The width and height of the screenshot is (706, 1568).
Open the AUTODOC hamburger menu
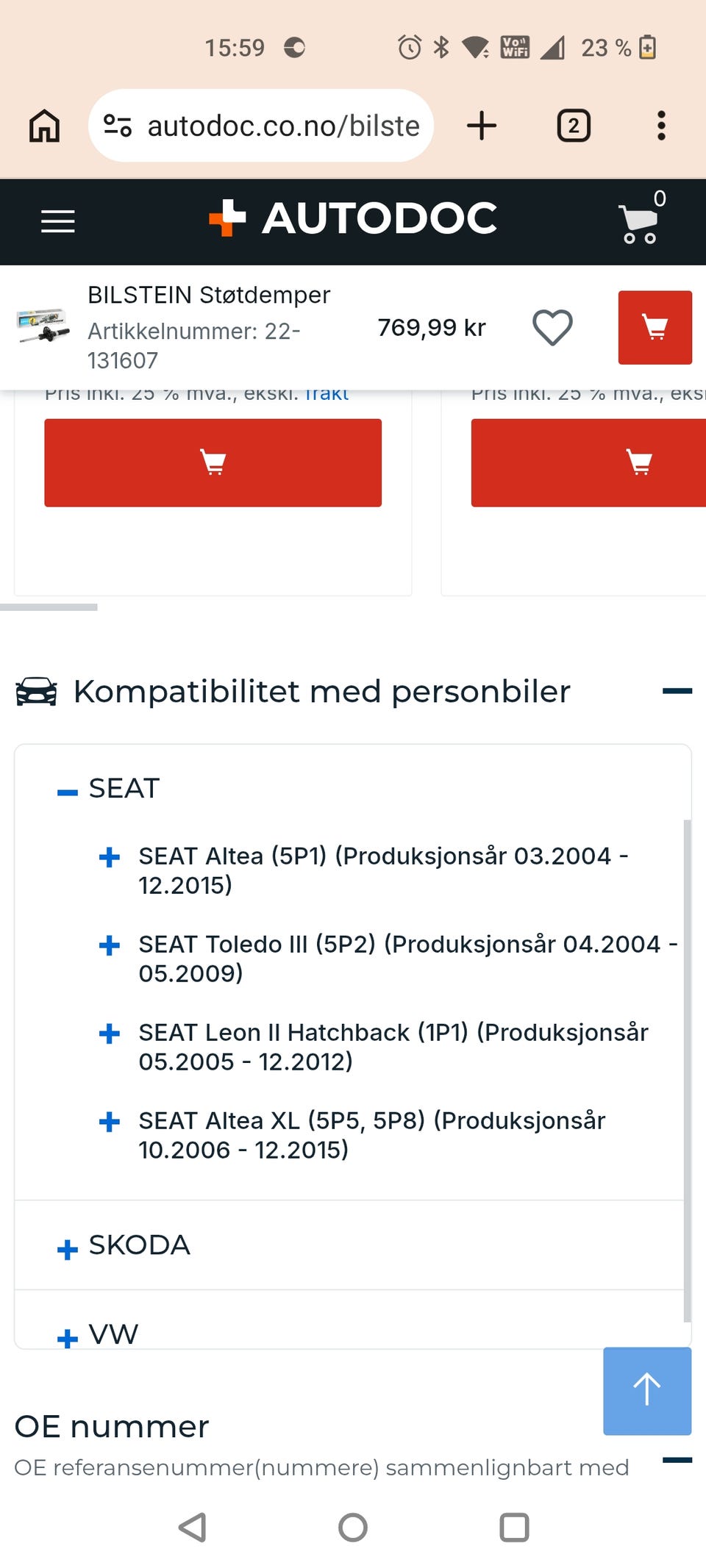(x=57, y=221)
